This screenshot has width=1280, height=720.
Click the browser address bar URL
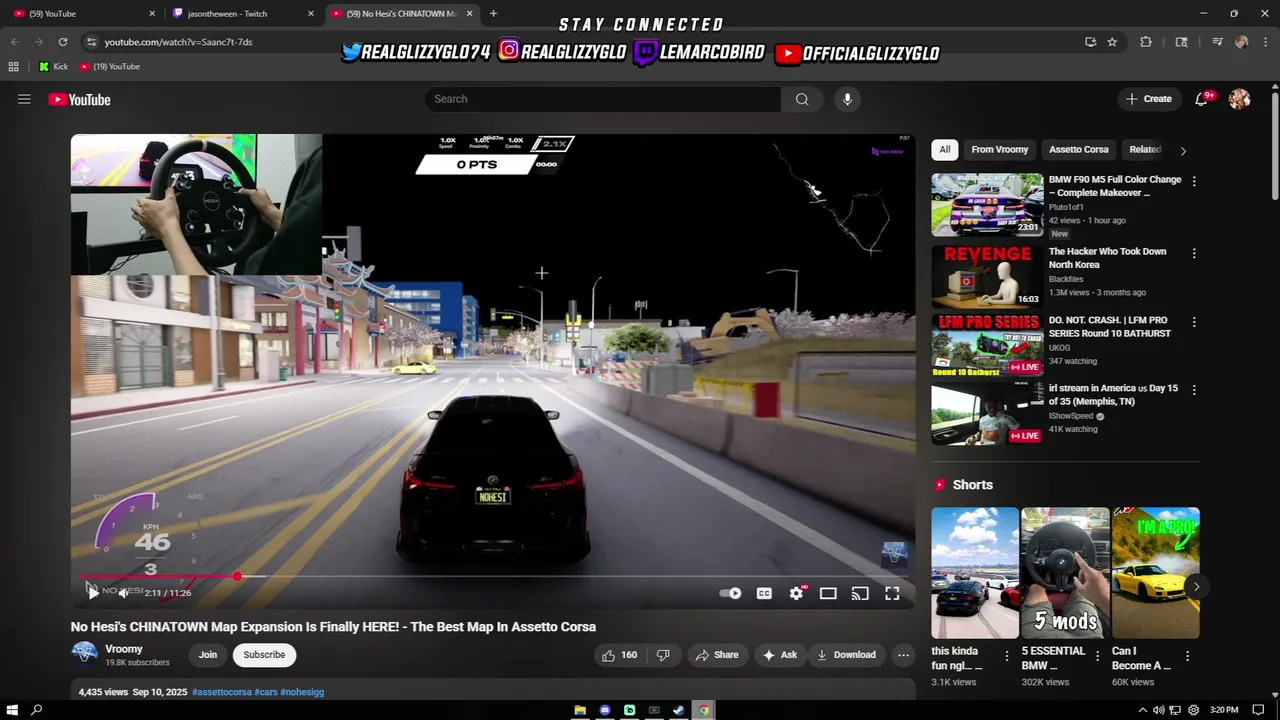(x=178, y=42)
